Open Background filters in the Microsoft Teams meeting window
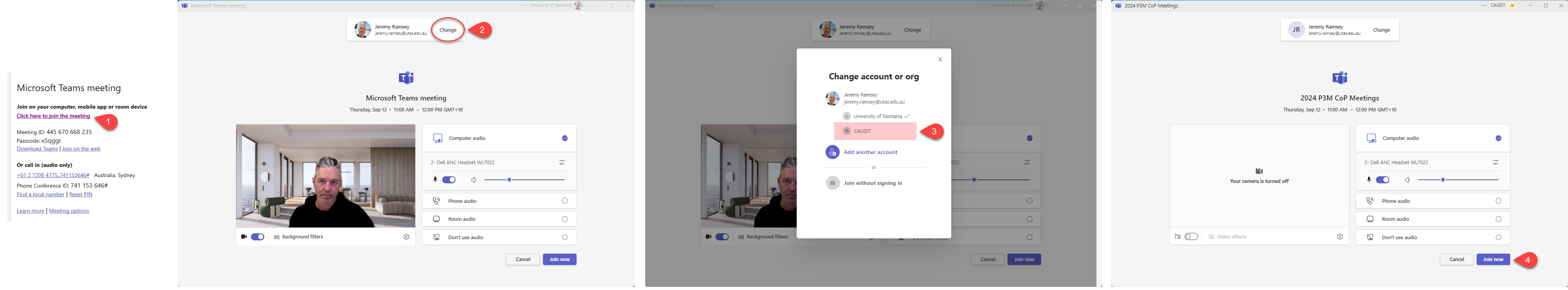The image size is (1568, 290). click(298, 237)
